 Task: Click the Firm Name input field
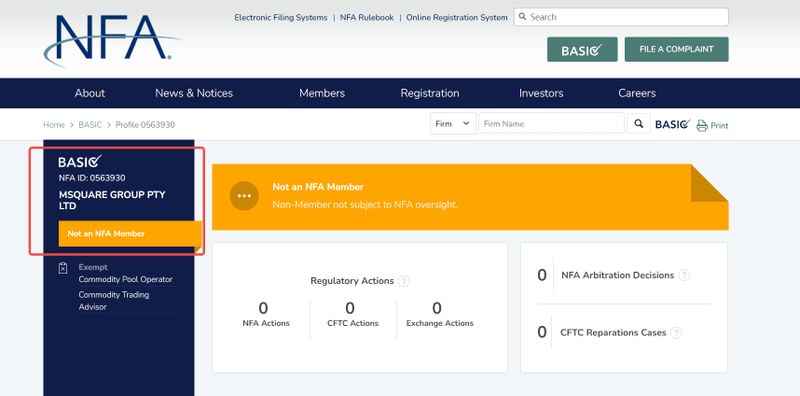tap(551, 123)
